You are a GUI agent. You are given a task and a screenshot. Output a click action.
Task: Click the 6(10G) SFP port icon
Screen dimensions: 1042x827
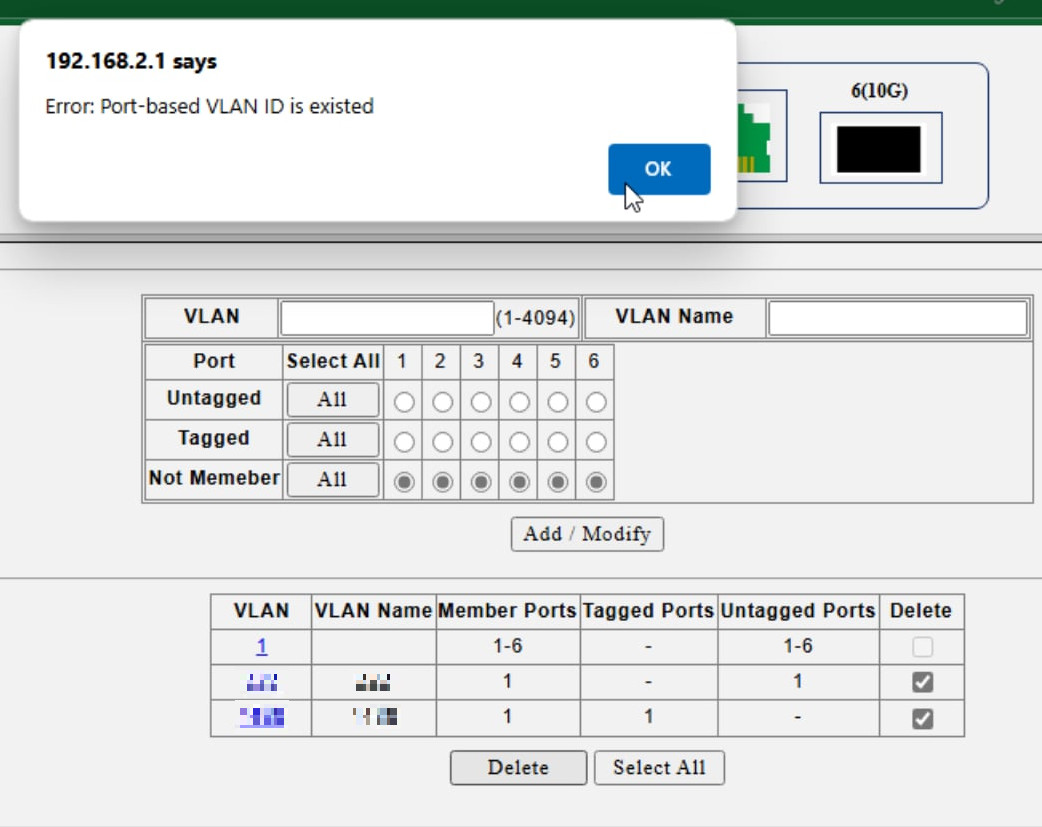878,149
